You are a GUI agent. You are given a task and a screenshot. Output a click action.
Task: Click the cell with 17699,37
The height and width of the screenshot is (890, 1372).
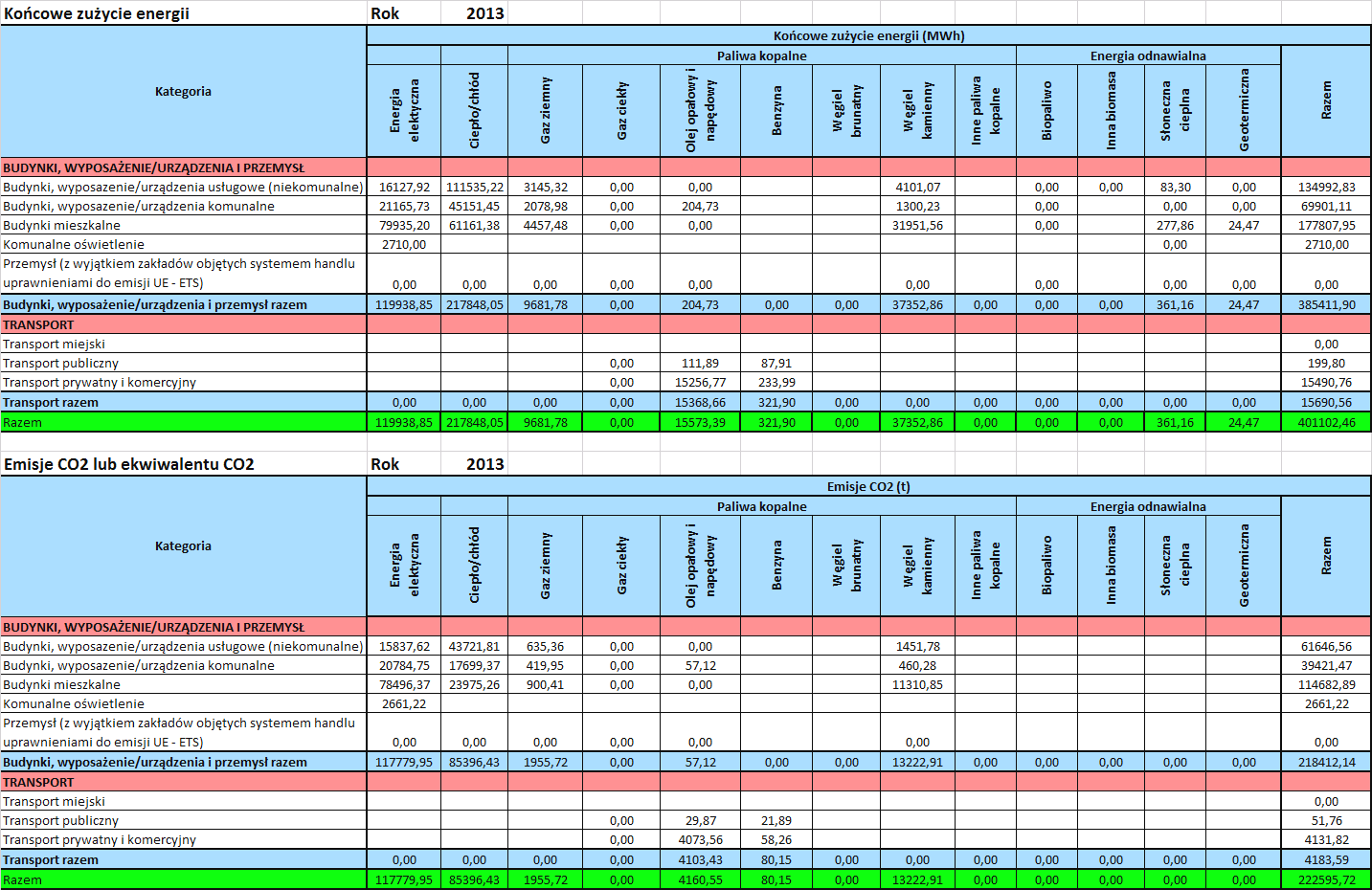(x=474, y=665)
